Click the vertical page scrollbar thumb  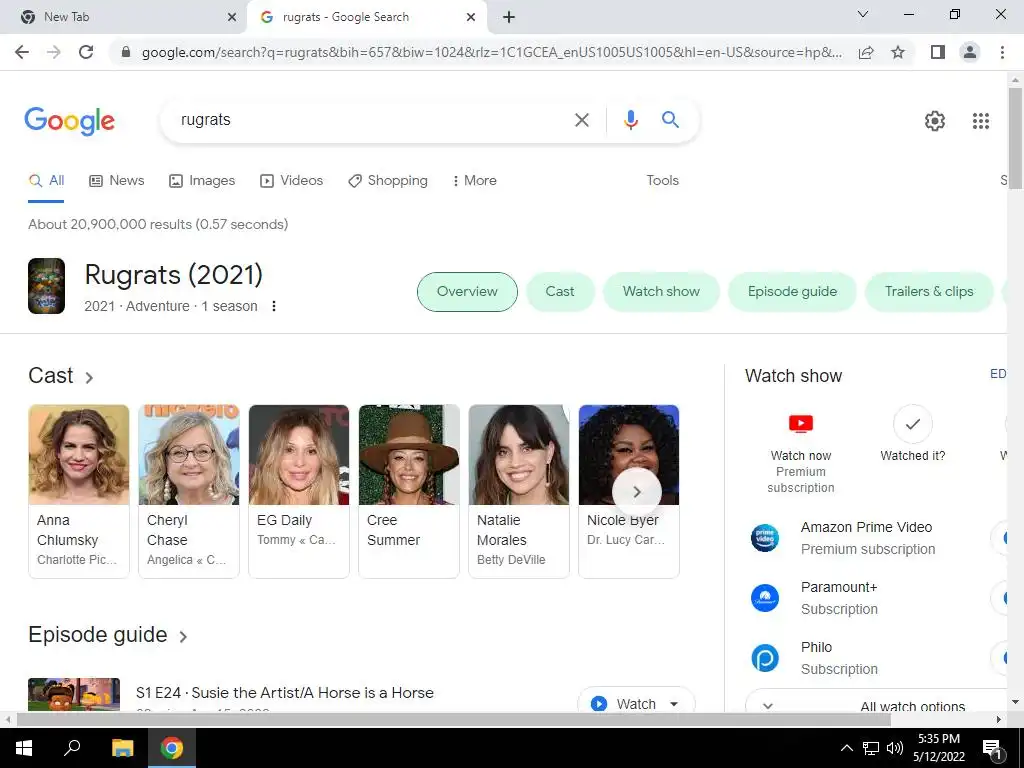point(1015,138)
